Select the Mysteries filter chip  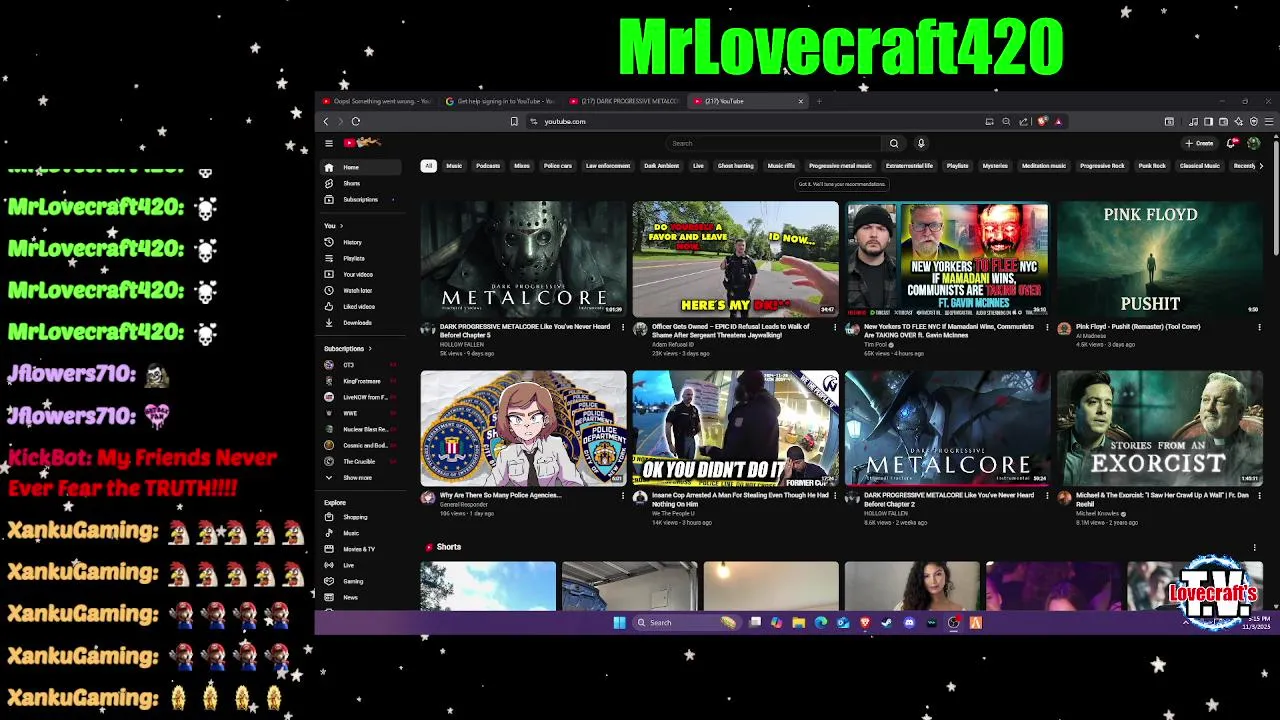coord(995,166)
